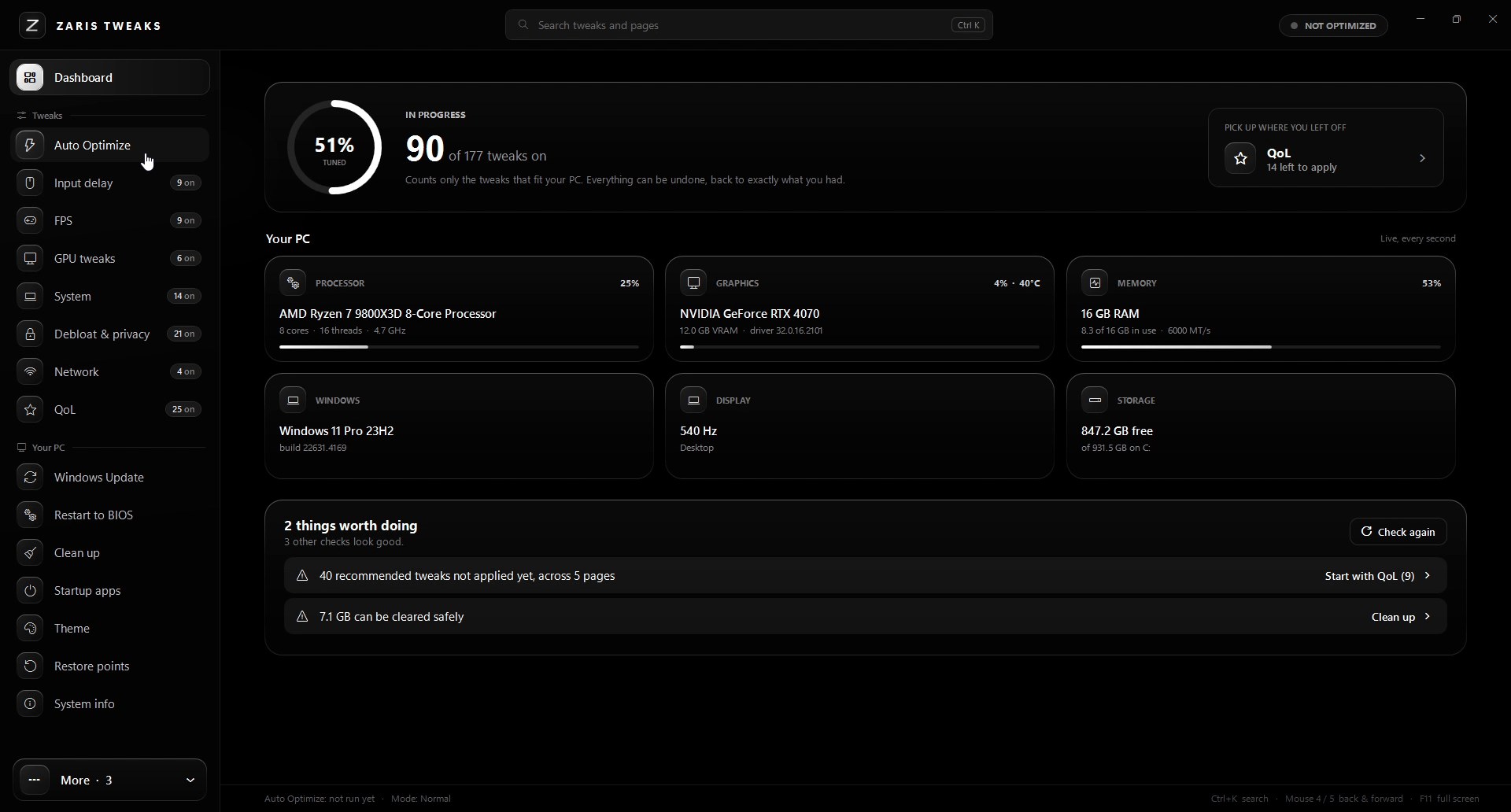Open the Dashboard page icon
The width and height of the screenshot is (1511, 812).
[30, 78]
